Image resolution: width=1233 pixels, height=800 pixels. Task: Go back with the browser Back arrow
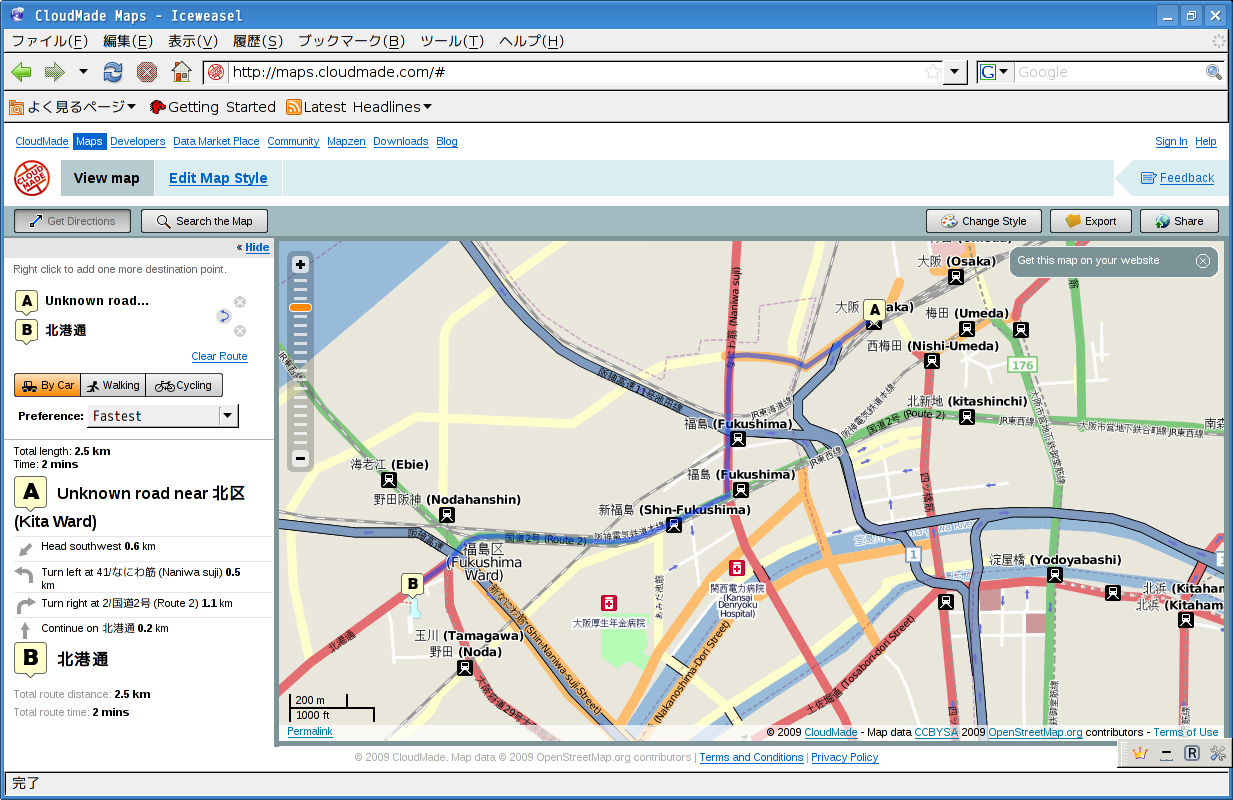click(22, 72)
